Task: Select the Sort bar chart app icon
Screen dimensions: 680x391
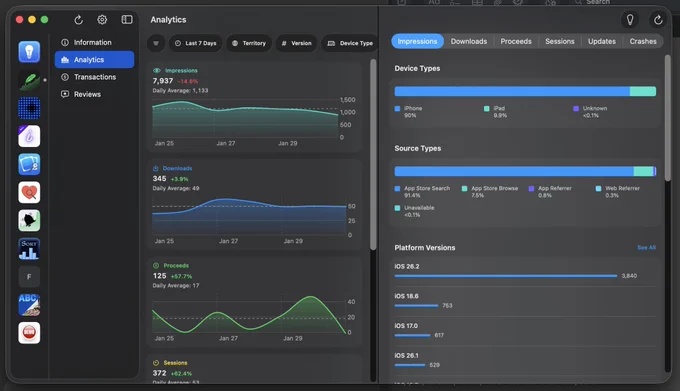Action: click(29, 249)
